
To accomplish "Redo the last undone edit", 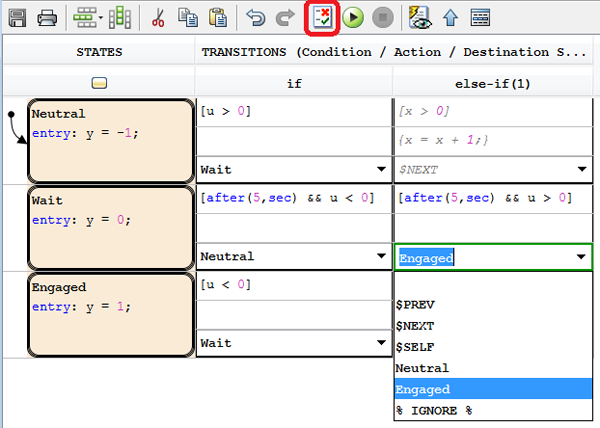I will [x=285, y=17].
